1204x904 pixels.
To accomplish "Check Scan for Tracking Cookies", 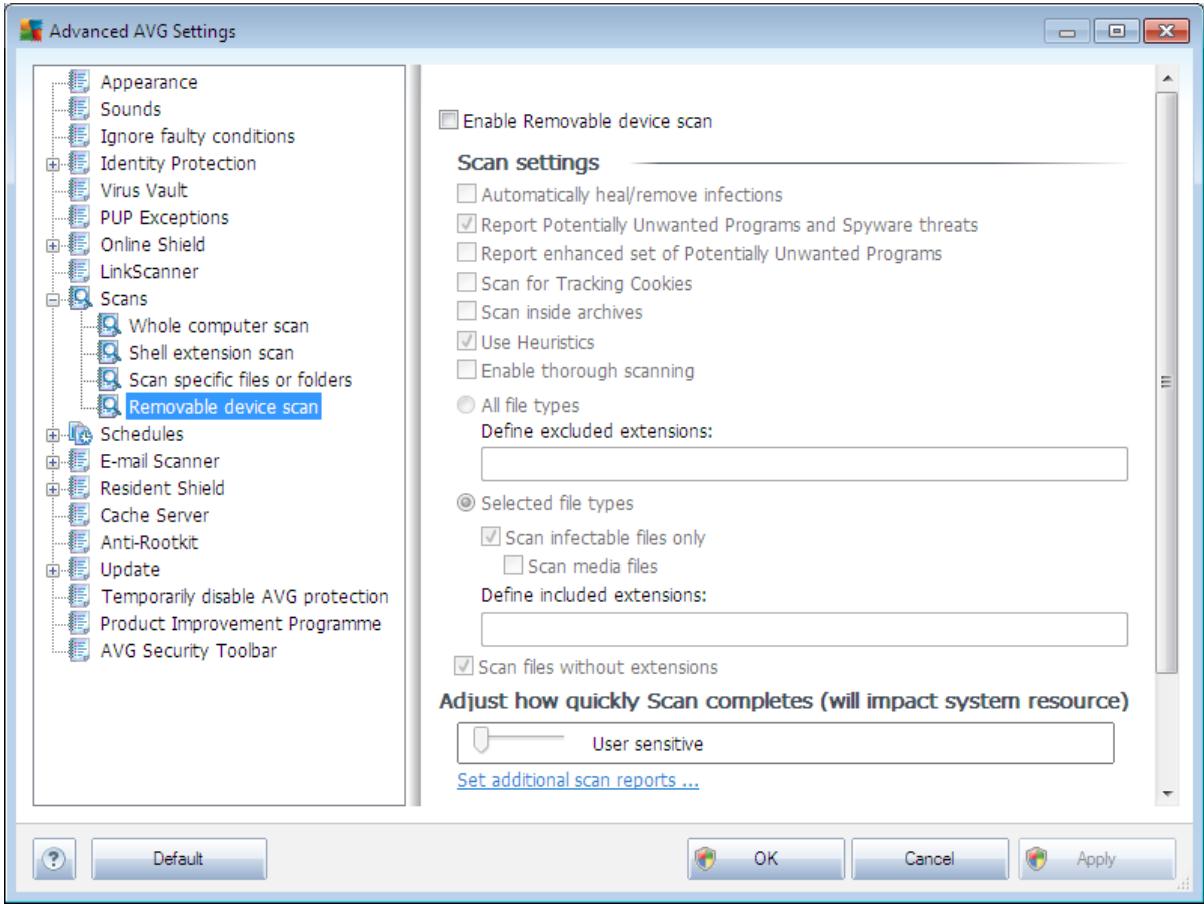I will 468,284.
